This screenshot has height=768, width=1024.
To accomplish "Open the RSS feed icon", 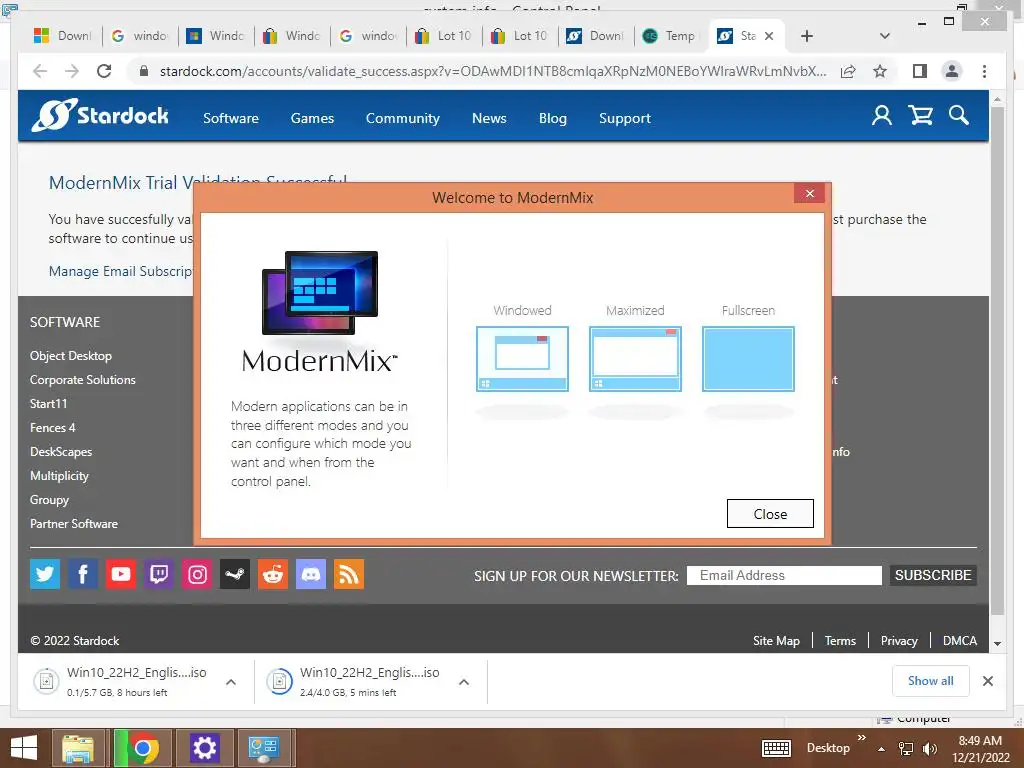I will 349,574.
